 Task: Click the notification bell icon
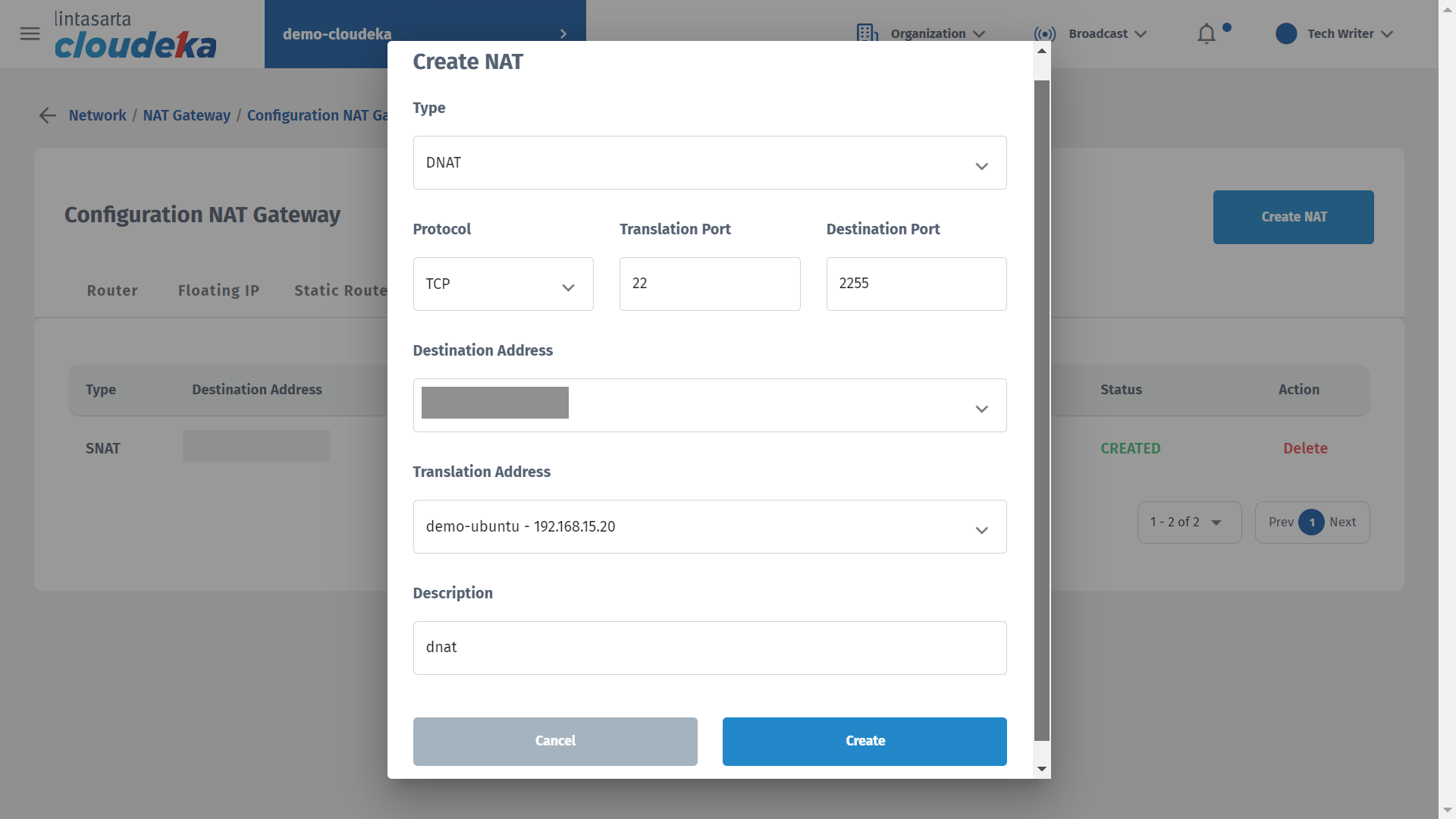1206,34
